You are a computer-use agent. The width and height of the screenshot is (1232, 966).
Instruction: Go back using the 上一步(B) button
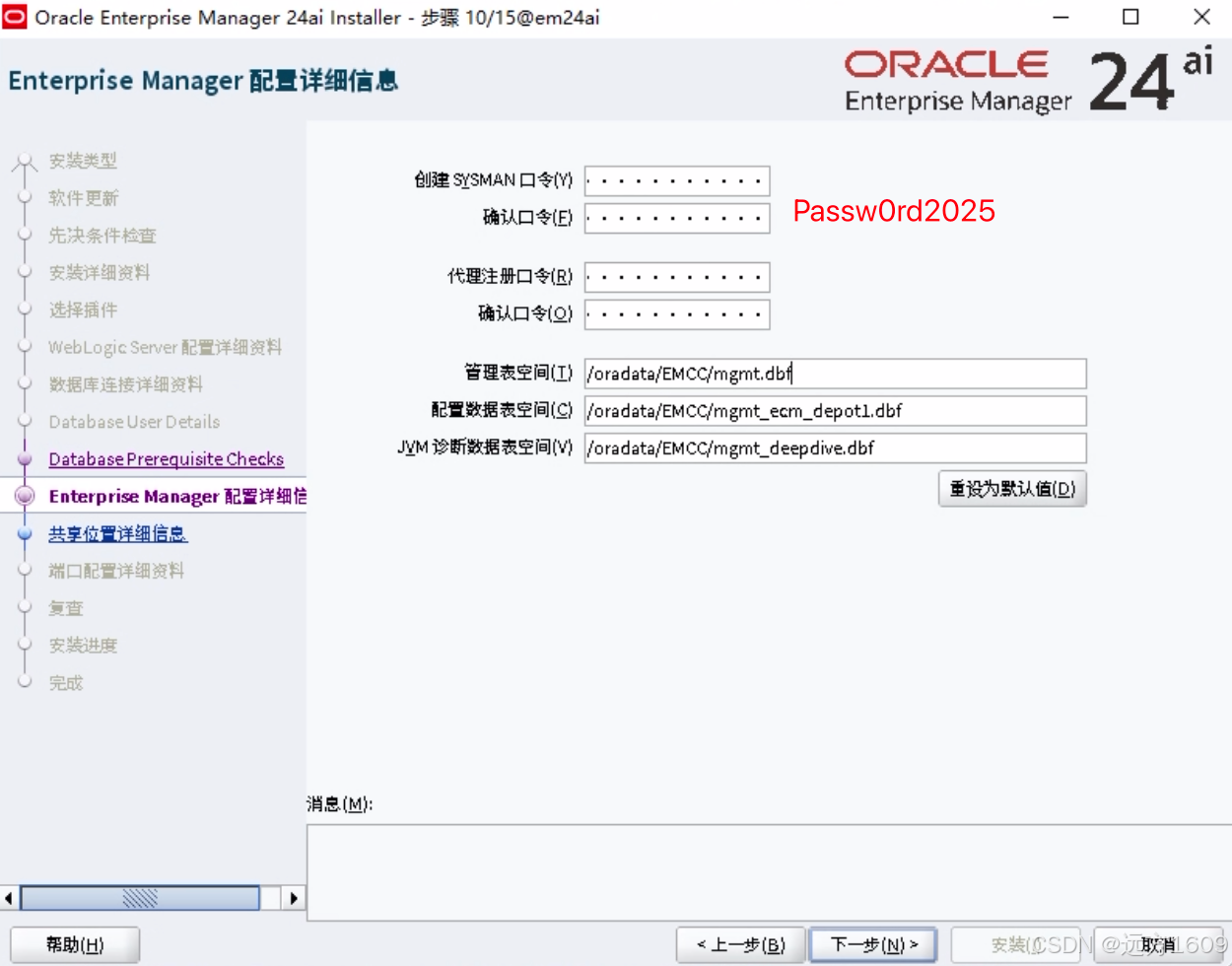[x=741, y=944]
